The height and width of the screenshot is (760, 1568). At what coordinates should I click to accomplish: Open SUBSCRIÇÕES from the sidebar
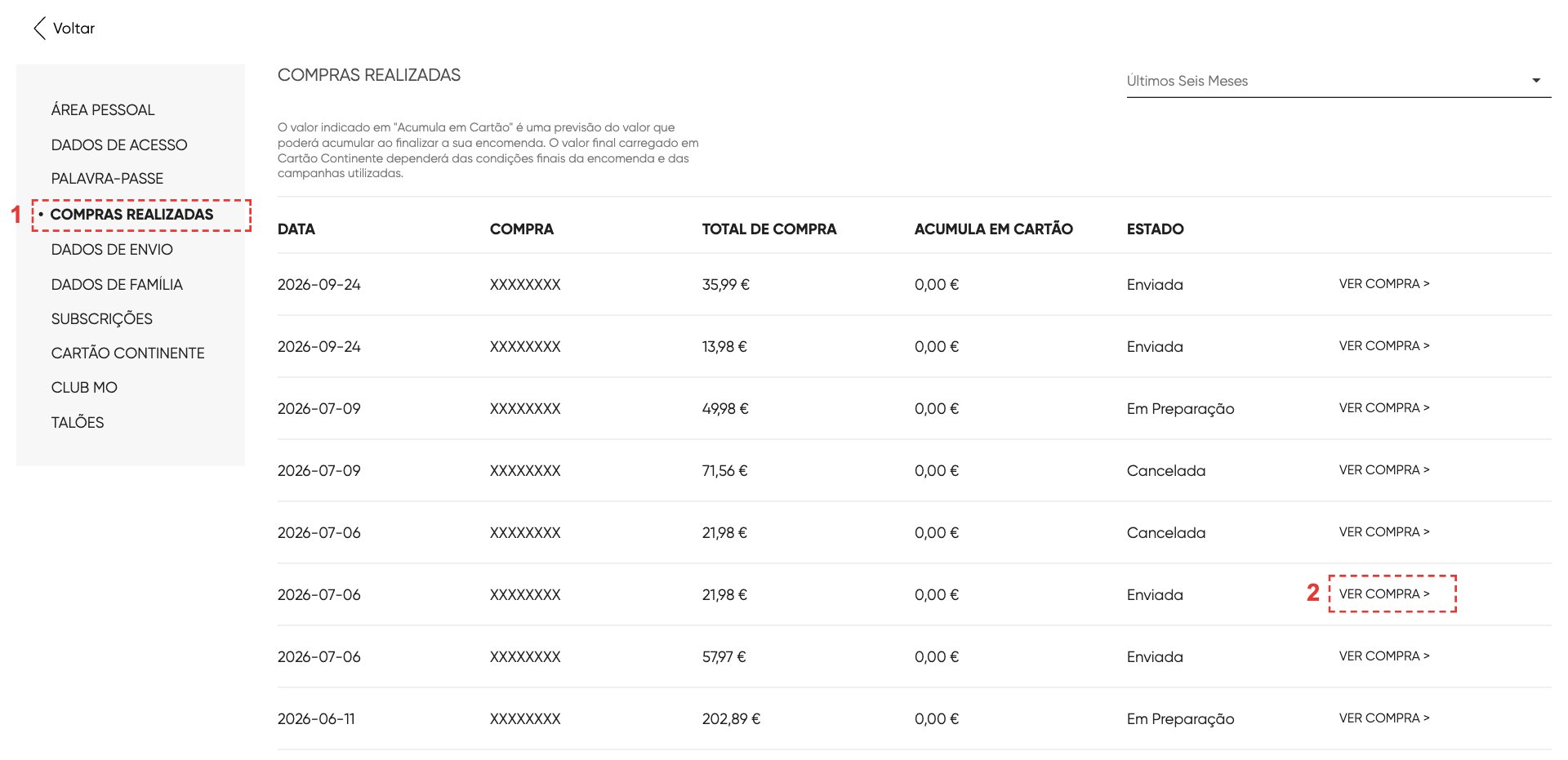(102, 318)
